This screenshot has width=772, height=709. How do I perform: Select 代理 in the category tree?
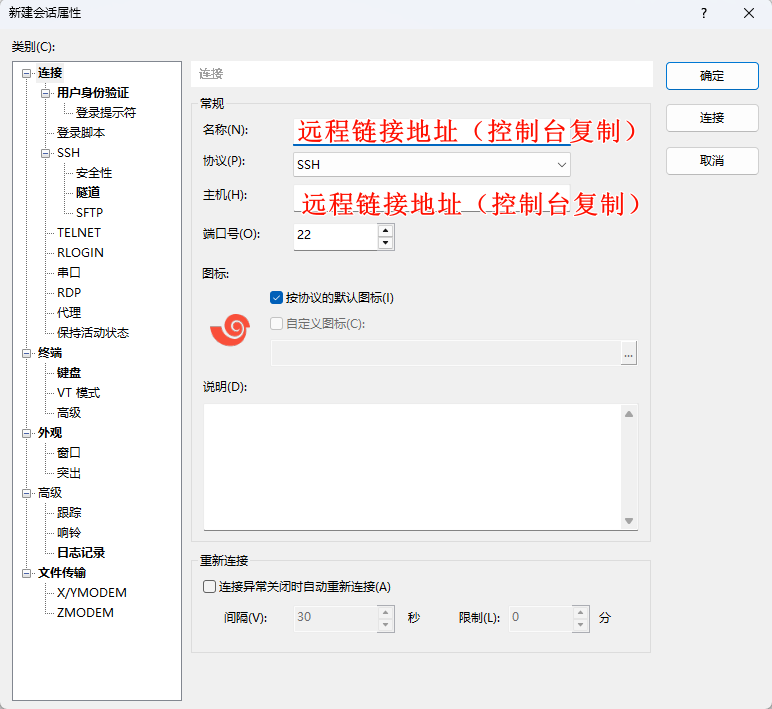click(68, 313)
